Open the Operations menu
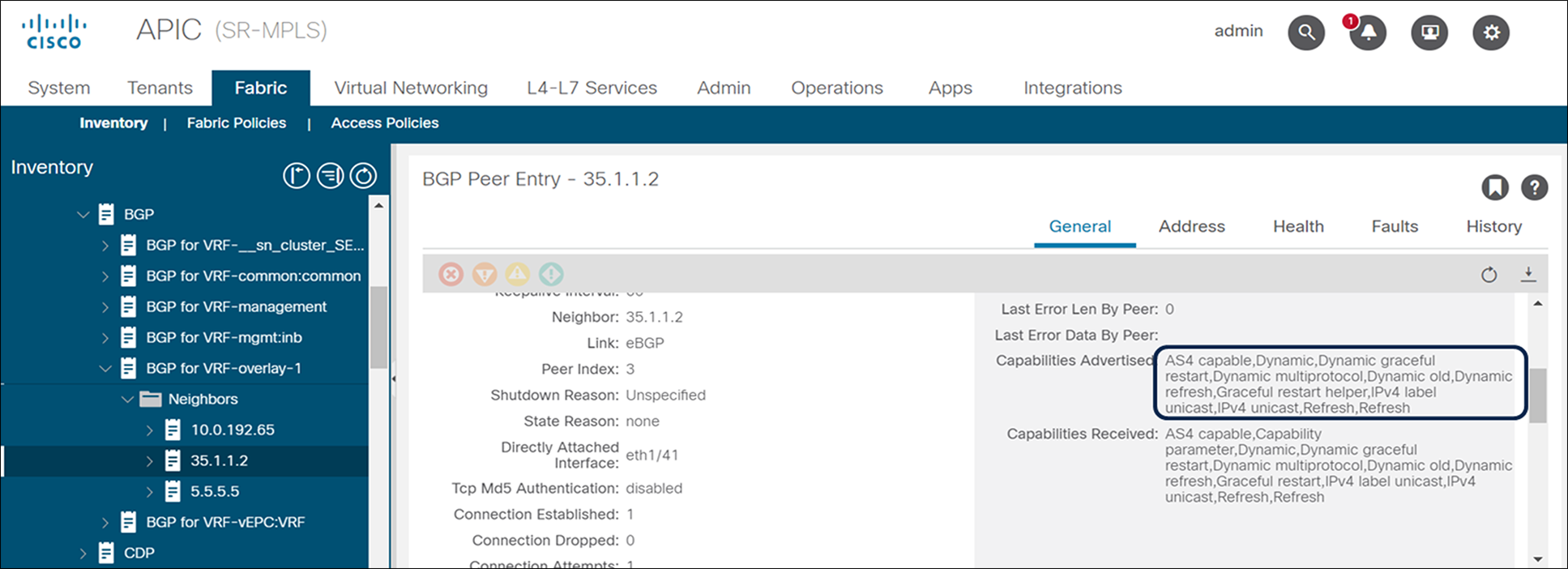Viewport: 1568px width, 569px height. pos(837,88)
